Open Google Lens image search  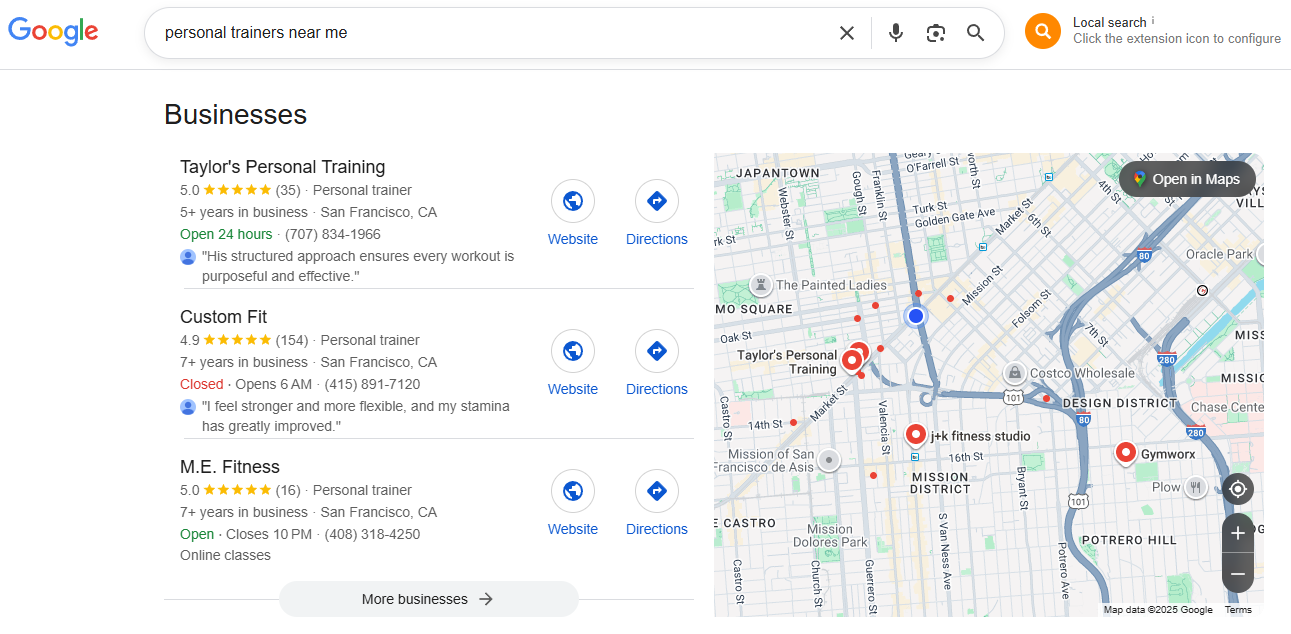coord(936,33)
